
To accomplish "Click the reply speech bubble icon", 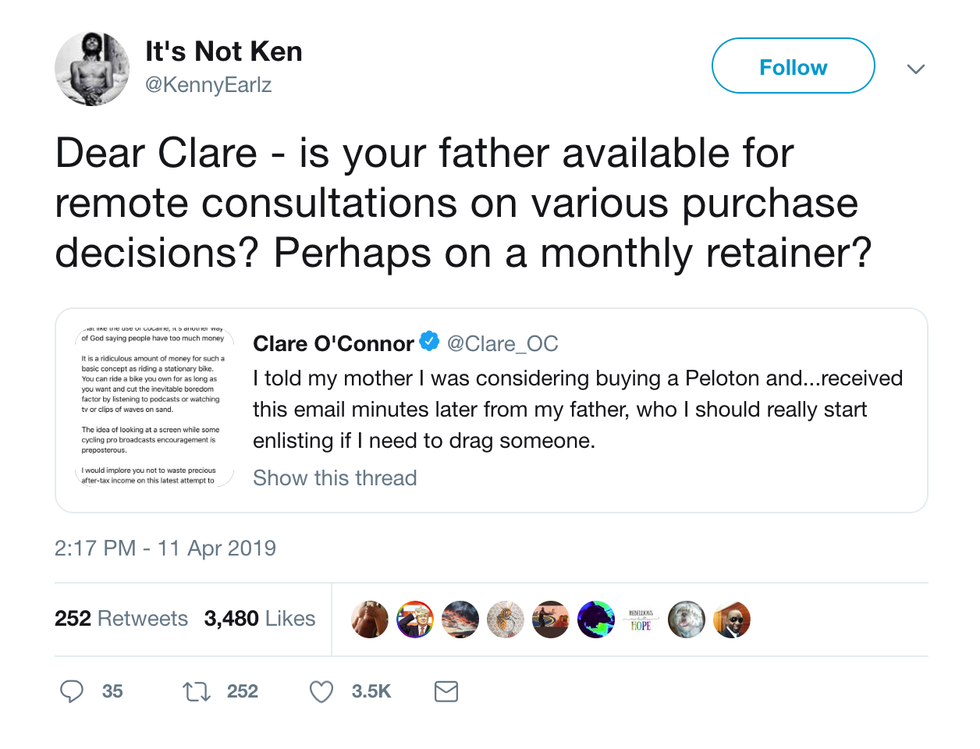I will [x=72, y=691].
